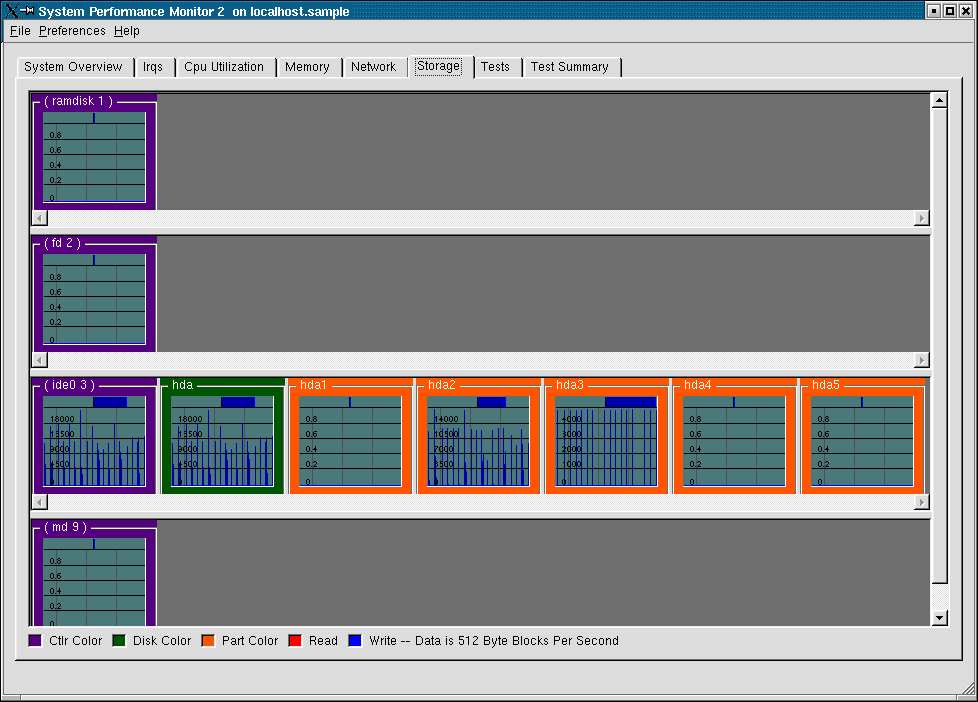
Task: Switch to the System Overview tab
Action: pos(73,67)
